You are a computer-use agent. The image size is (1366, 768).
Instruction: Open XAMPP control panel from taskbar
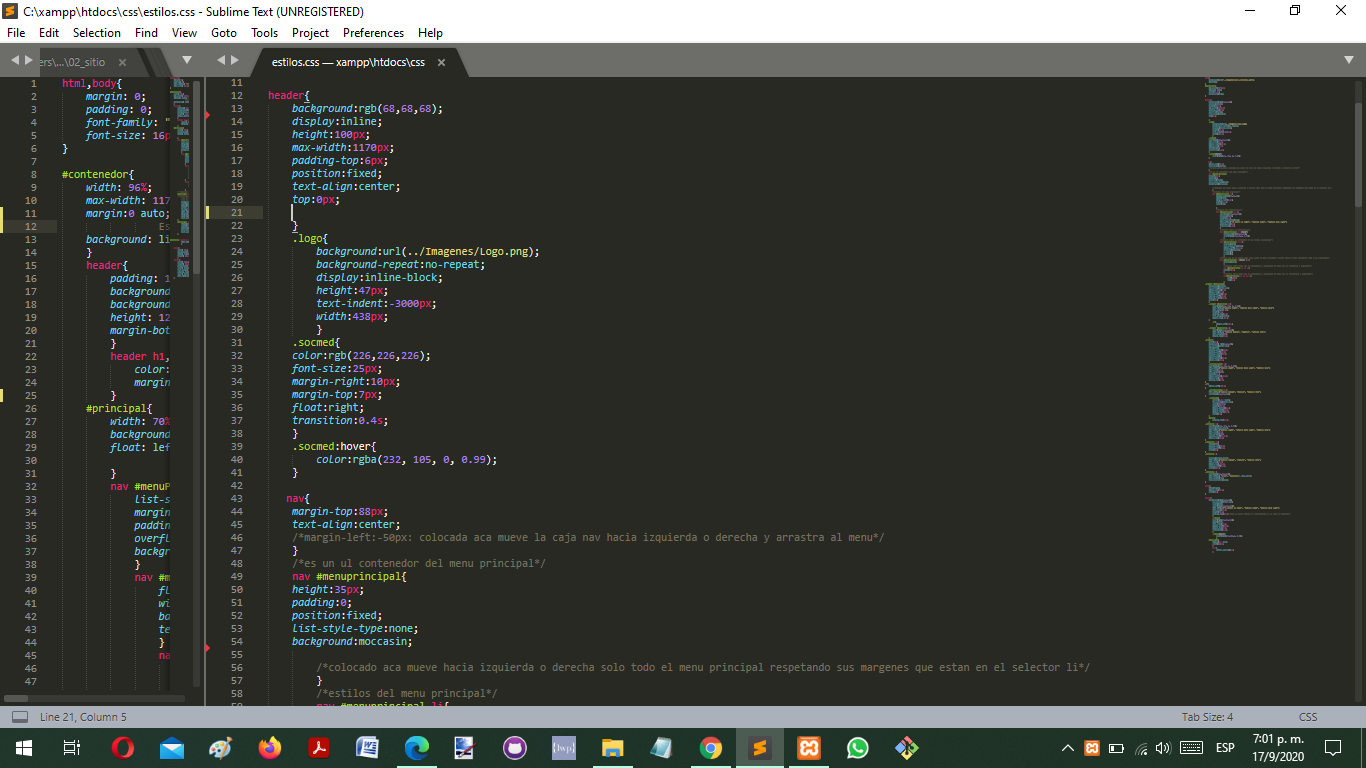click(x=809, y=748)
